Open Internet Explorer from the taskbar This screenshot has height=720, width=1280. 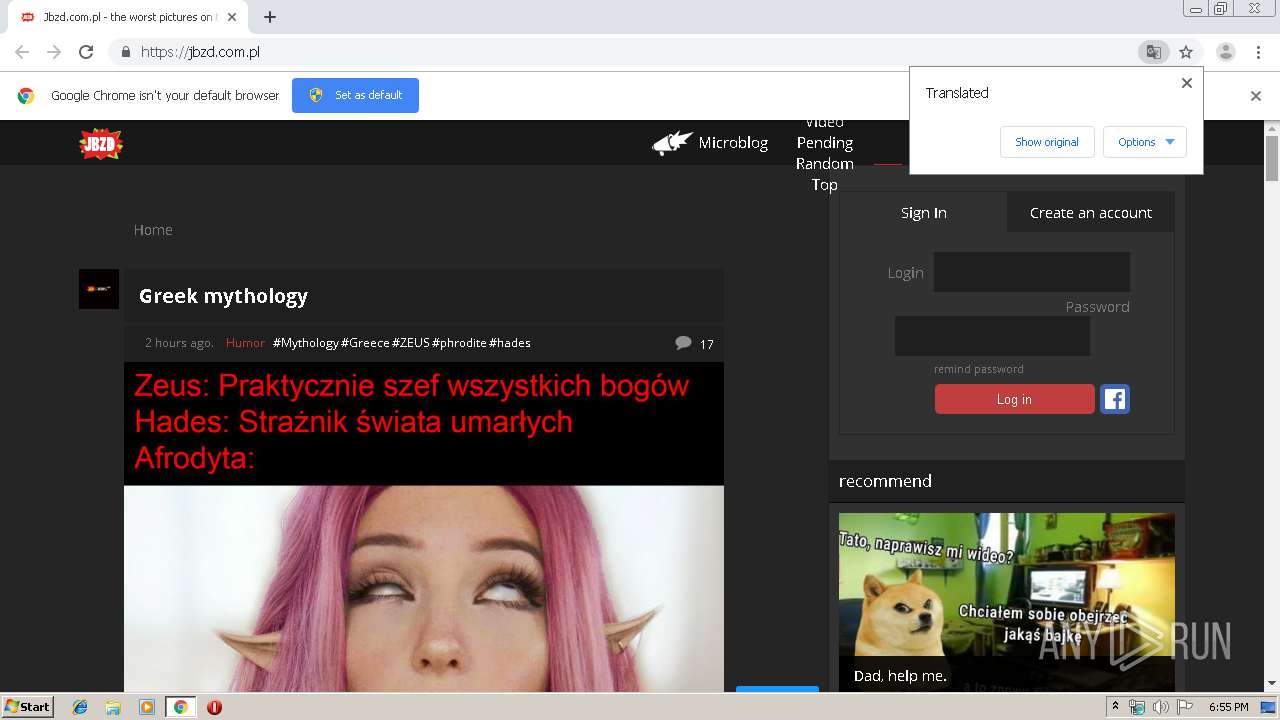tap(80, 707)
